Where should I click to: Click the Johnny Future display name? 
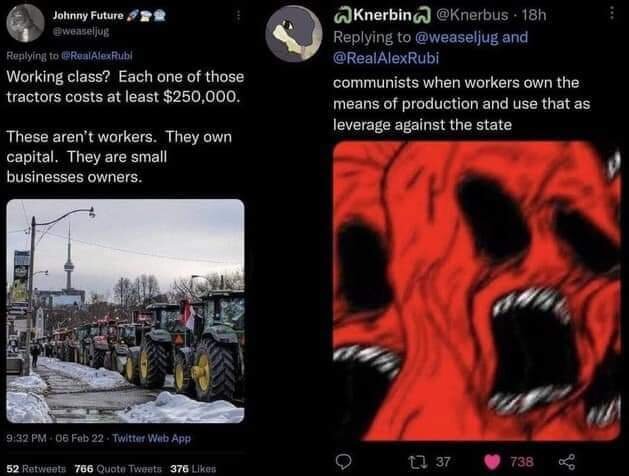pyautogui.click(x=88, y=16)
